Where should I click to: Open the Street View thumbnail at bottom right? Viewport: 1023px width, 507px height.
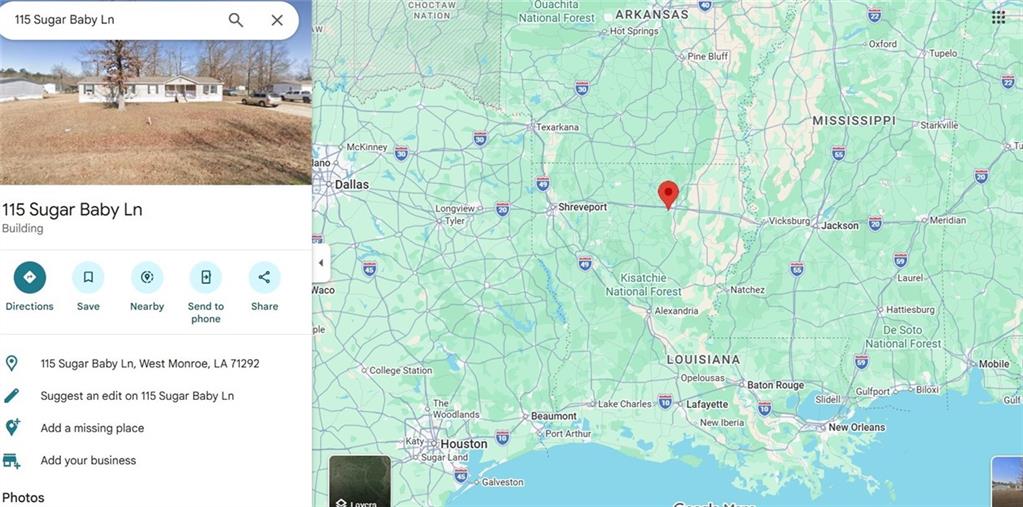click(1007, 482)
